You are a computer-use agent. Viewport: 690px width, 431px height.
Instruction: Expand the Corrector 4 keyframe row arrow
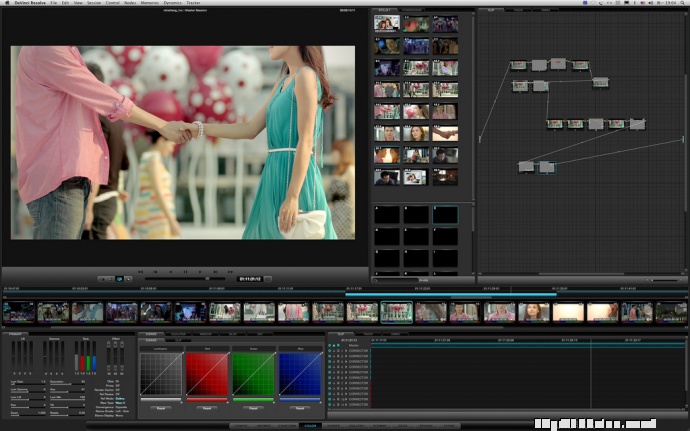346,367
